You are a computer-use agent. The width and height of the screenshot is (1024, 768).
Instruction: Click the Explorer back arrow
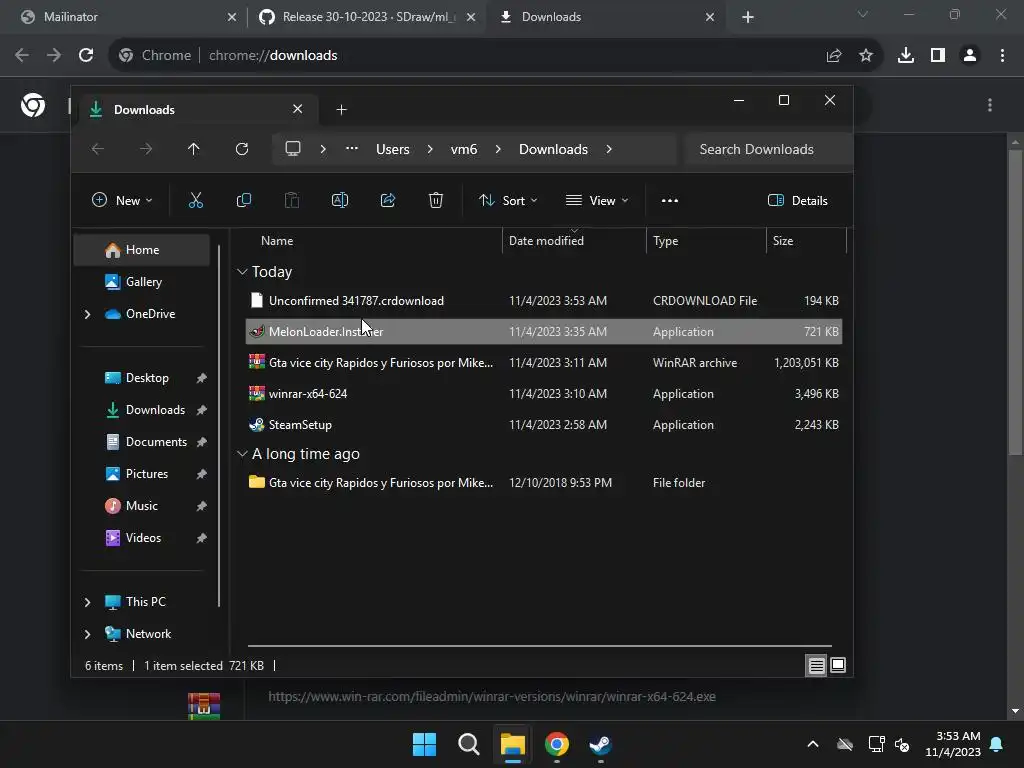tap(98, 149)
